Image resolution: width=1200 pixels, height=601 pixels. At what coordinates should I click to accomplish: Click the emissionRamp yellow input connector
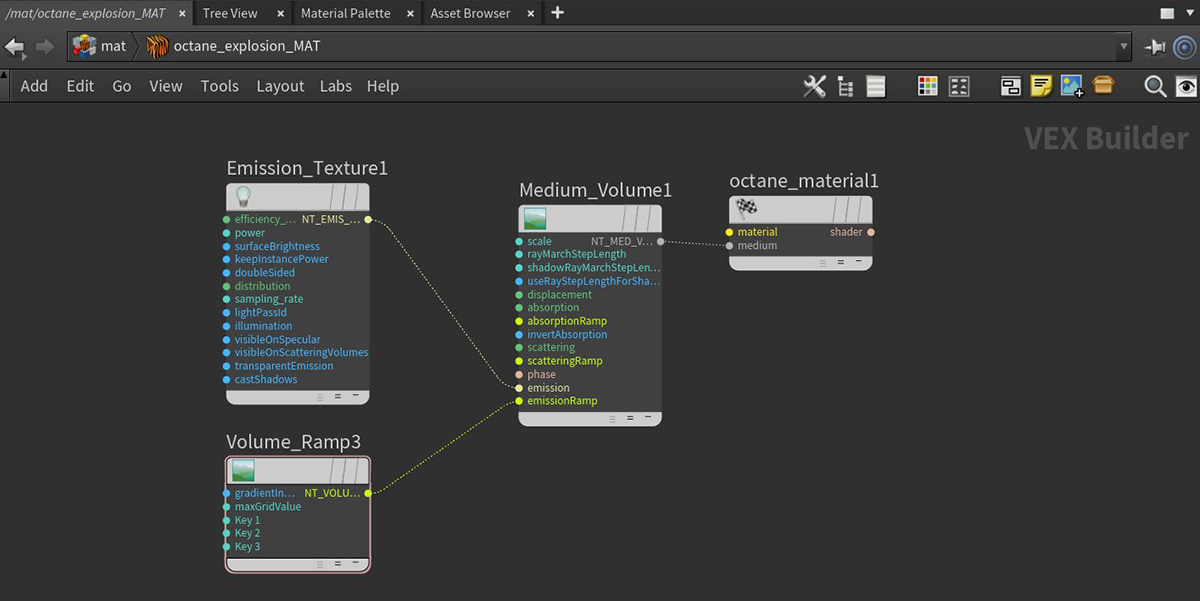coord(519,401)
